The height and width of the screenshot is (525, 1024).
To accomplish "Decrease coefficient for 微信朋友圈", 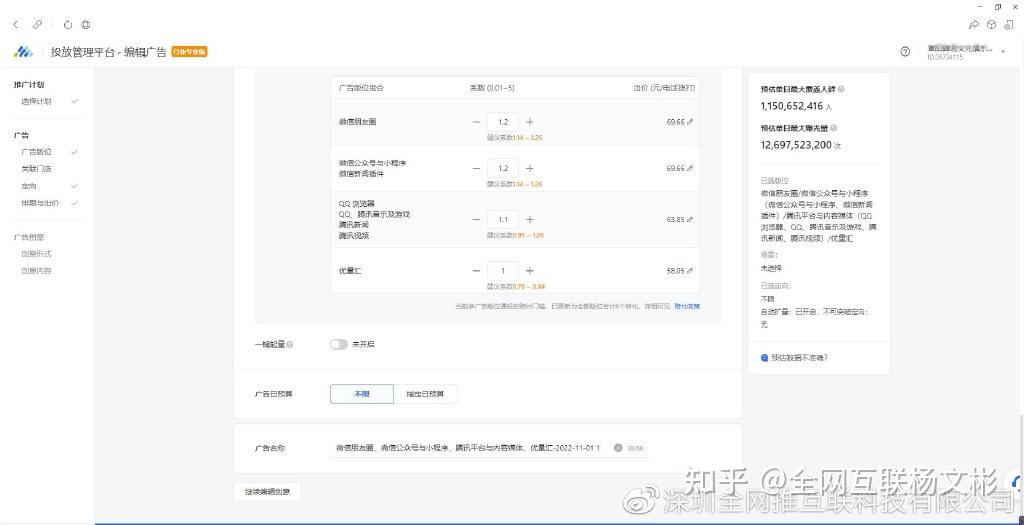I will [476, 122].
